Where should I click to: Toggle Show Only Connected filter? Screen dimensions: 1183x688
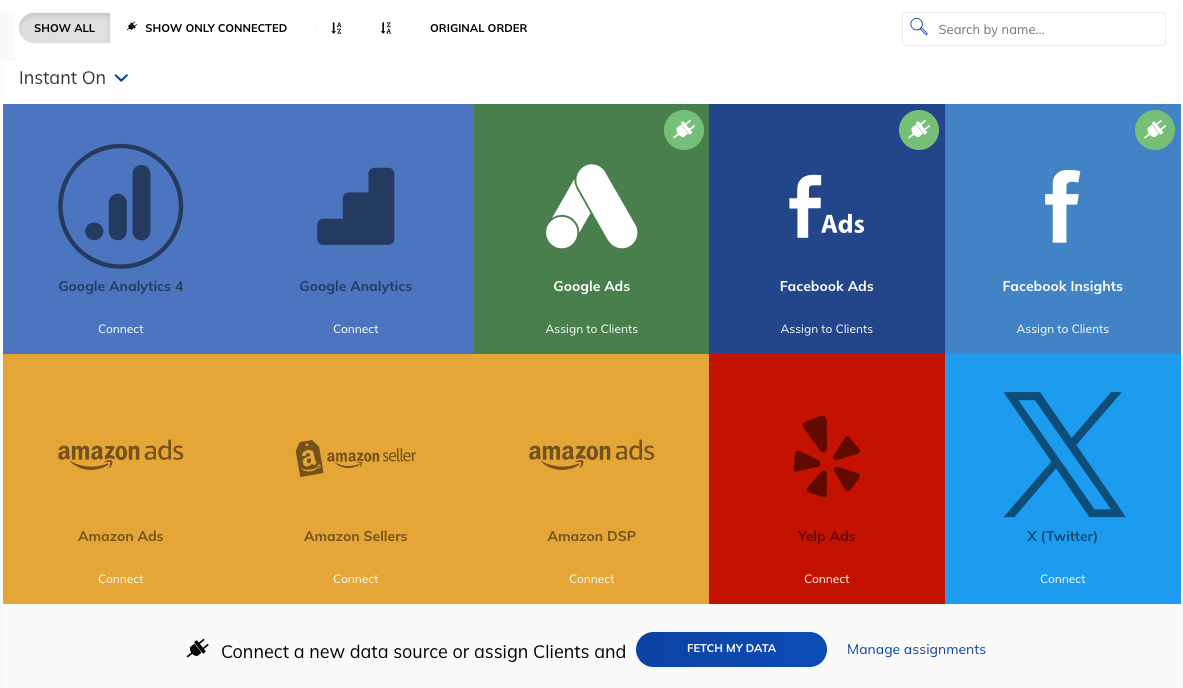point(206,28)
